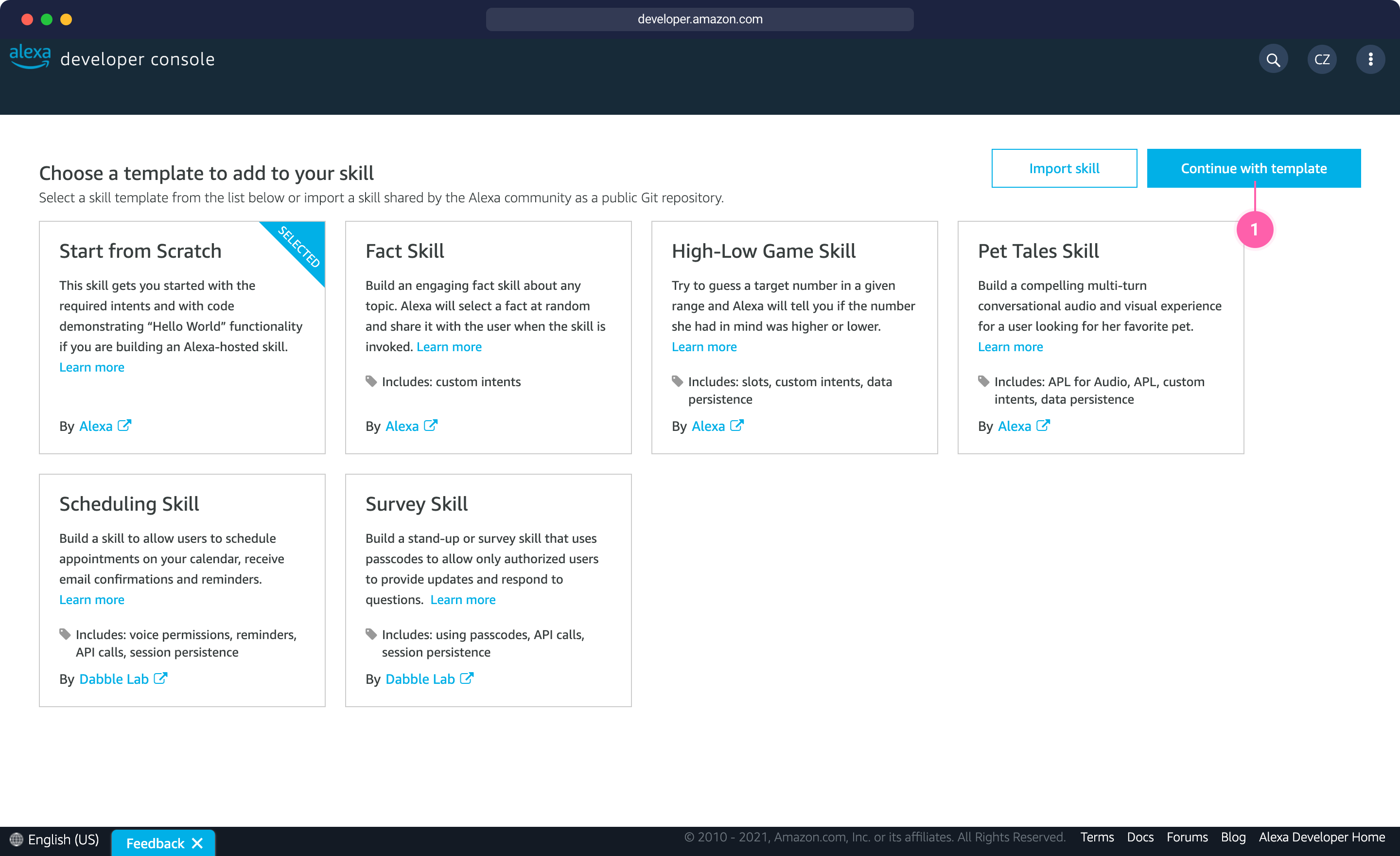Open external link icon on High-Low Game Skill card

737,425
